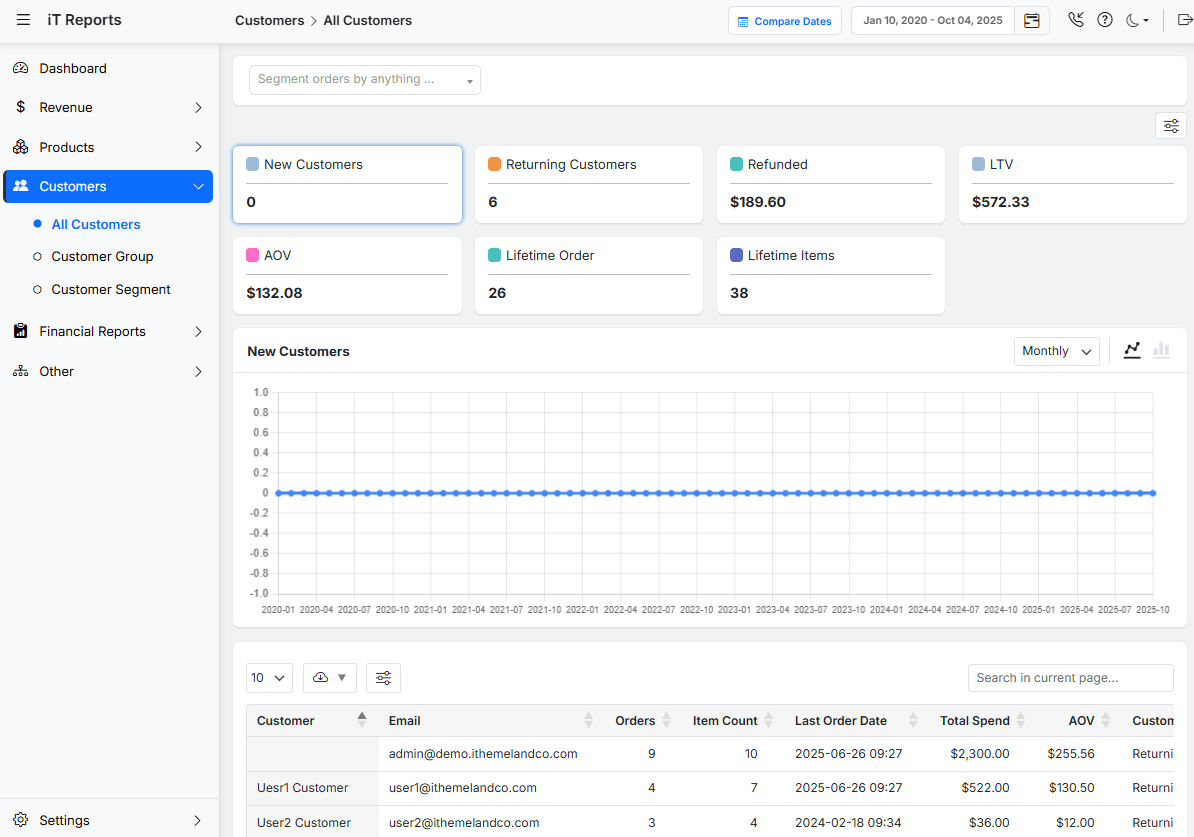Navigate to Customer Group in the sidebar

click(101, 256)
